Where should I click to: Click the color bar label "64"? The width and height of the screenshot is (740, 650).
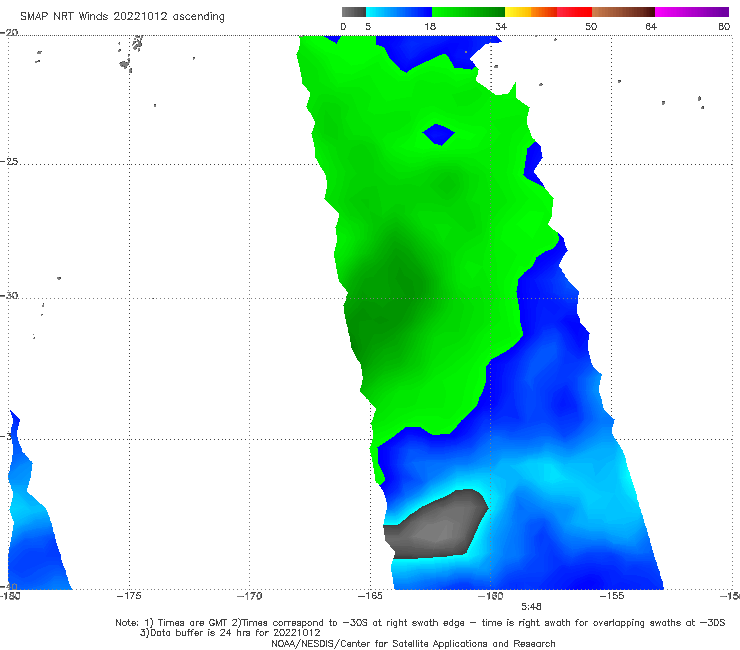click(x=651, y=26)
